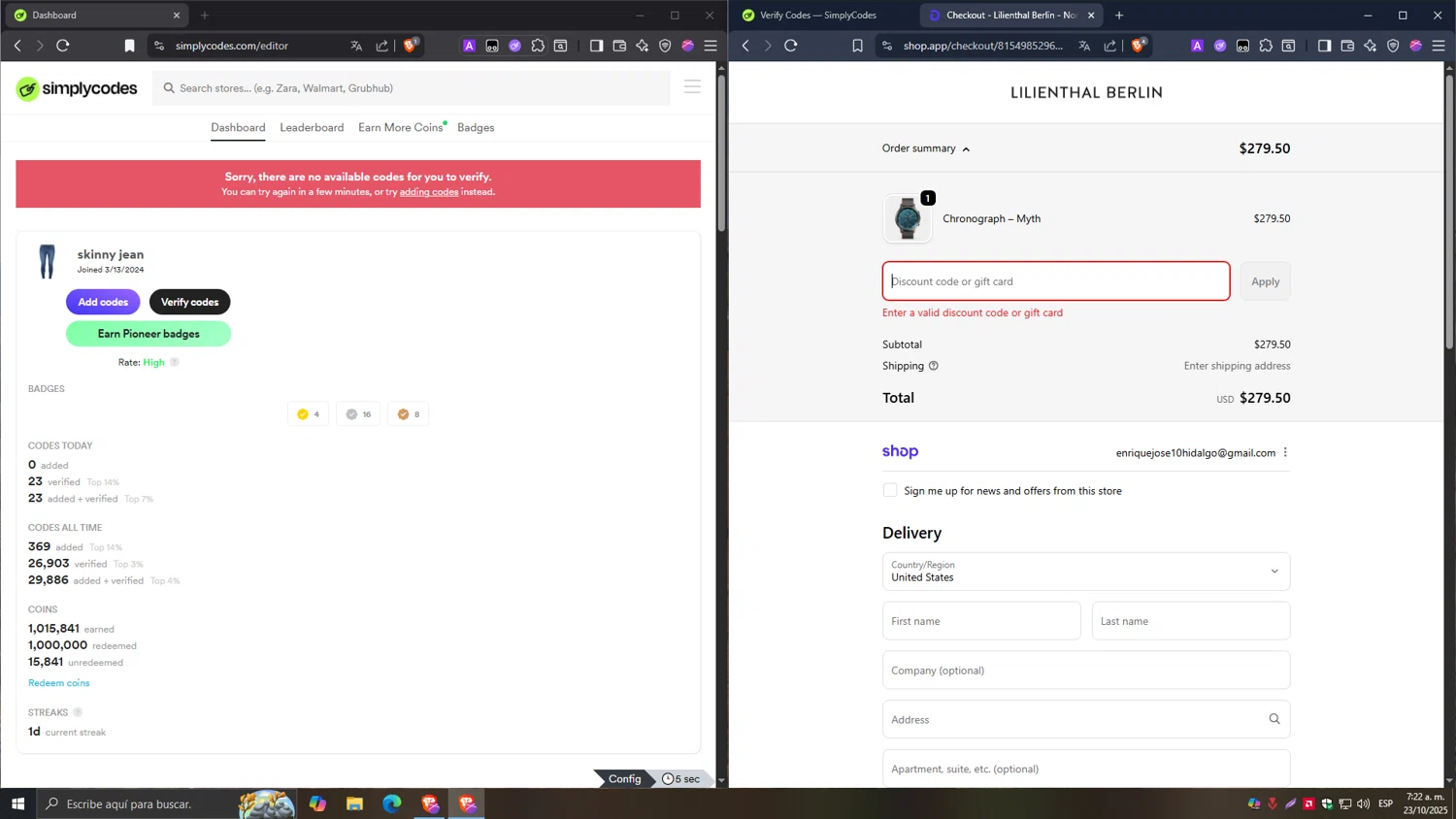The image size is (1456, 819).
Task: Open the bronze badge counter showing 8
Action: click(408, 414)
